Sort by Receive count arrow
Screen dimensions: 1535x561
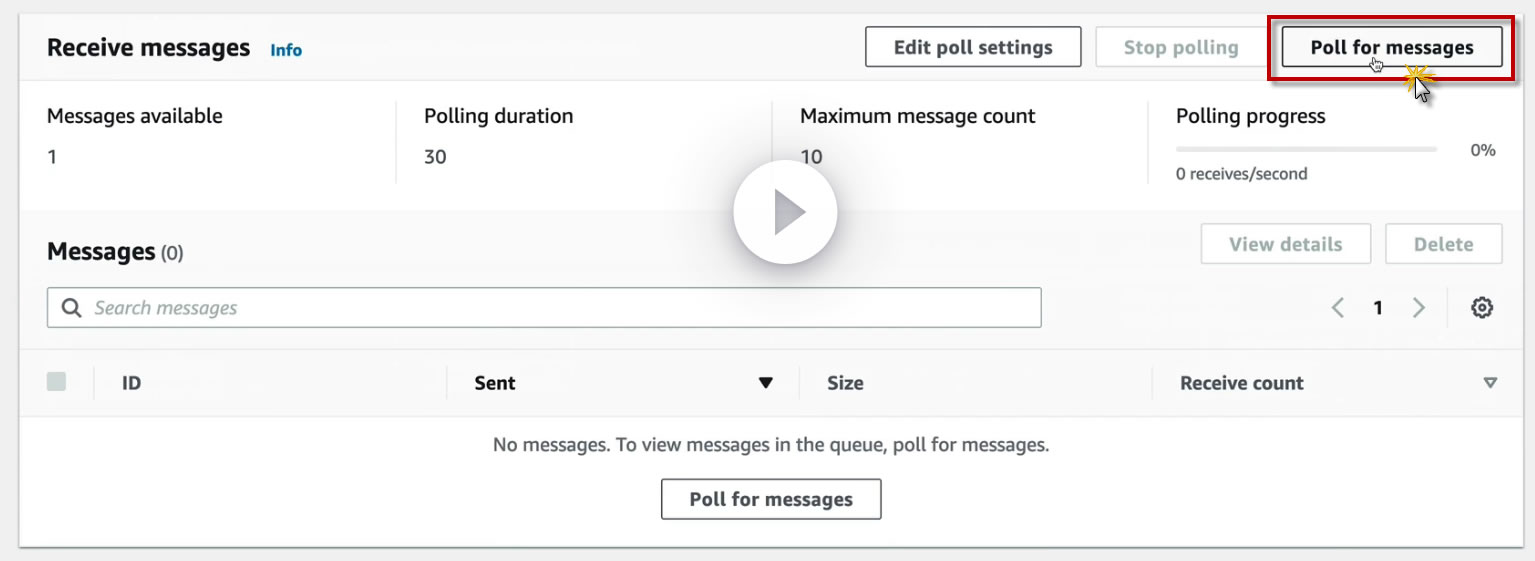point(1490,383)
